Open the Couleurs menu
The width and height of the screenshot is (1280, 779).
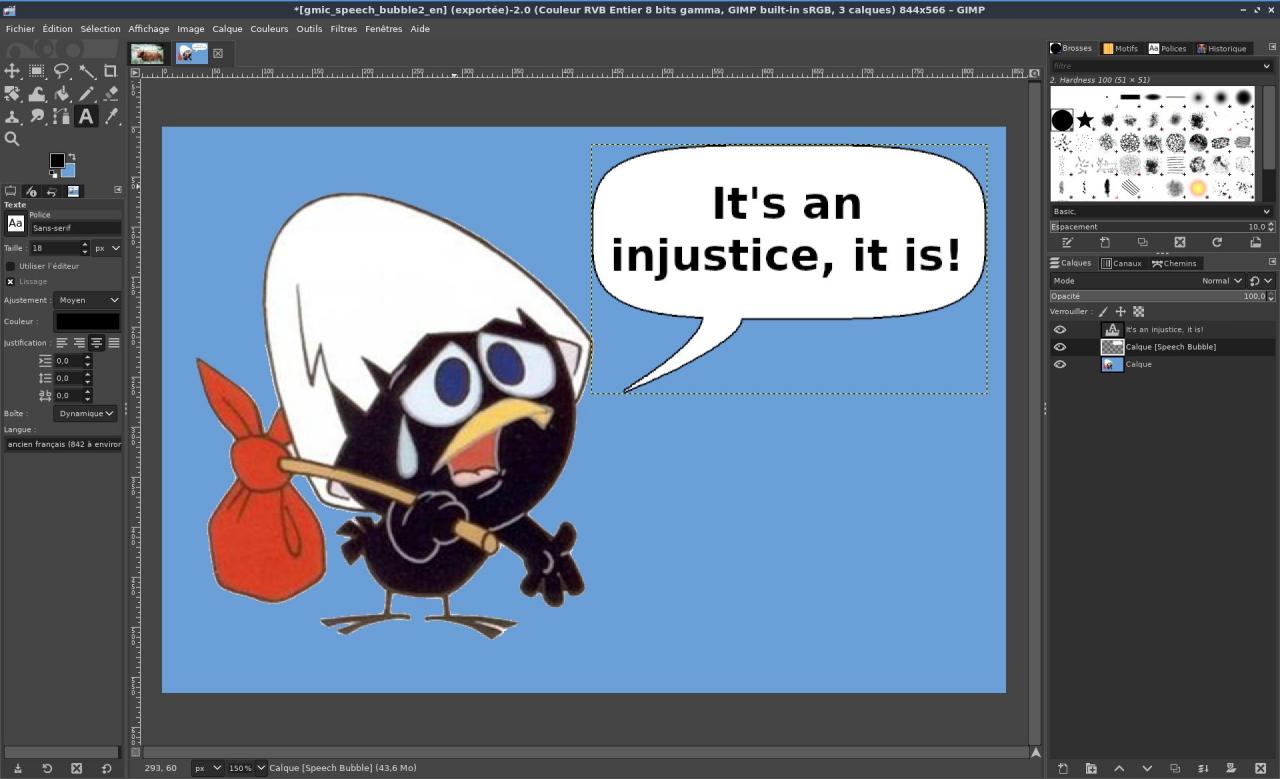[269, 29]
